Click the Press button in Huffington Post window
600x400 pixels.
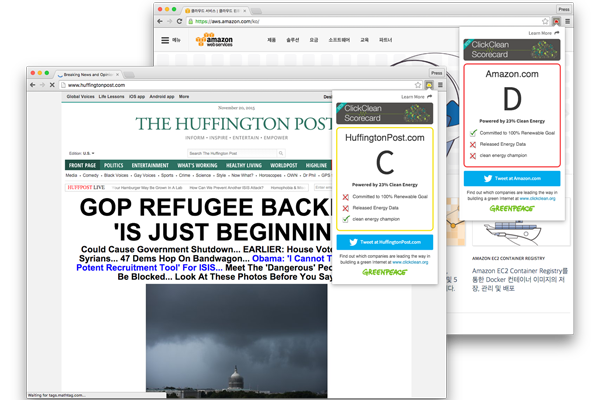tap(437, 73)
